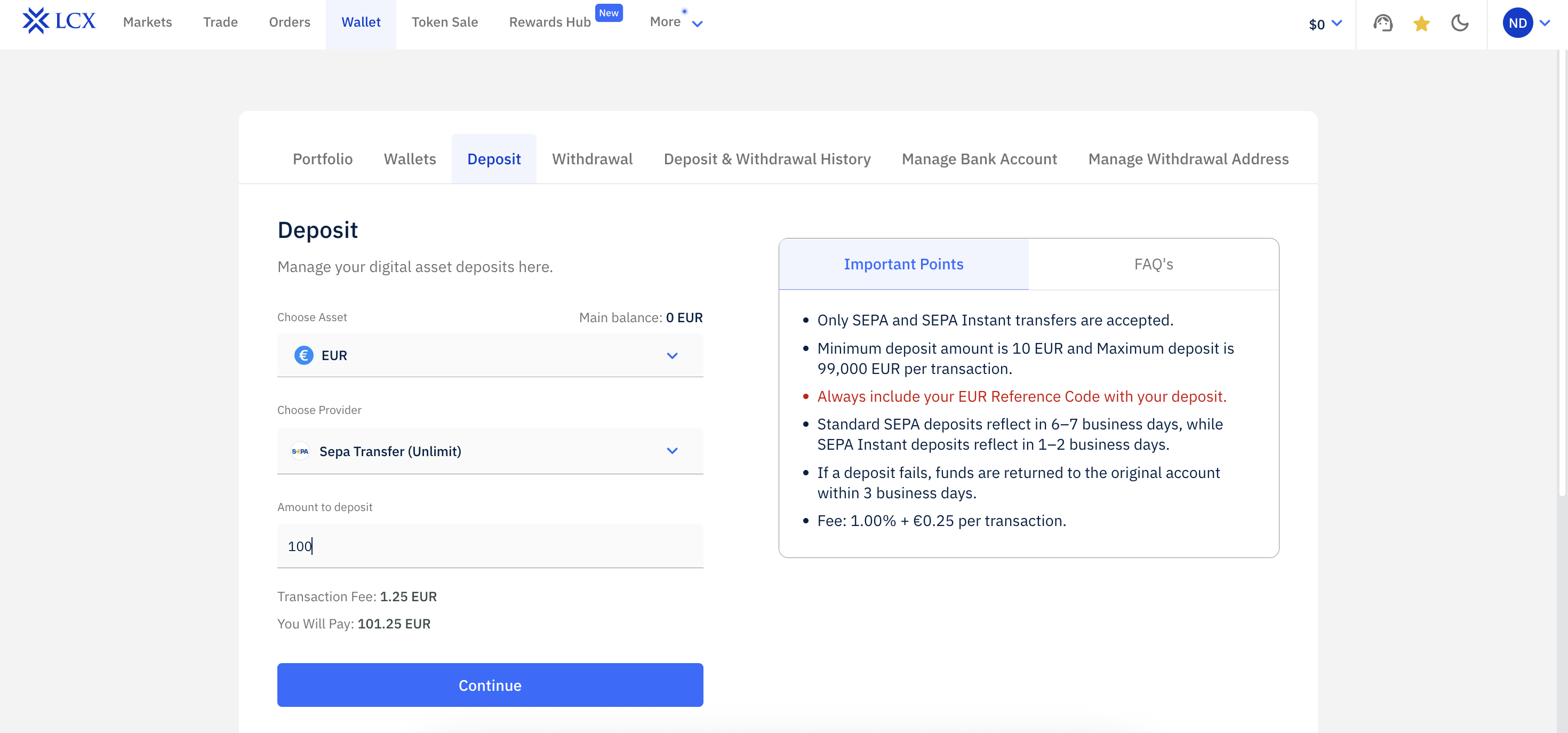Click the yellow star favorites icon

pyautogui.click(x=1421, y=24)
